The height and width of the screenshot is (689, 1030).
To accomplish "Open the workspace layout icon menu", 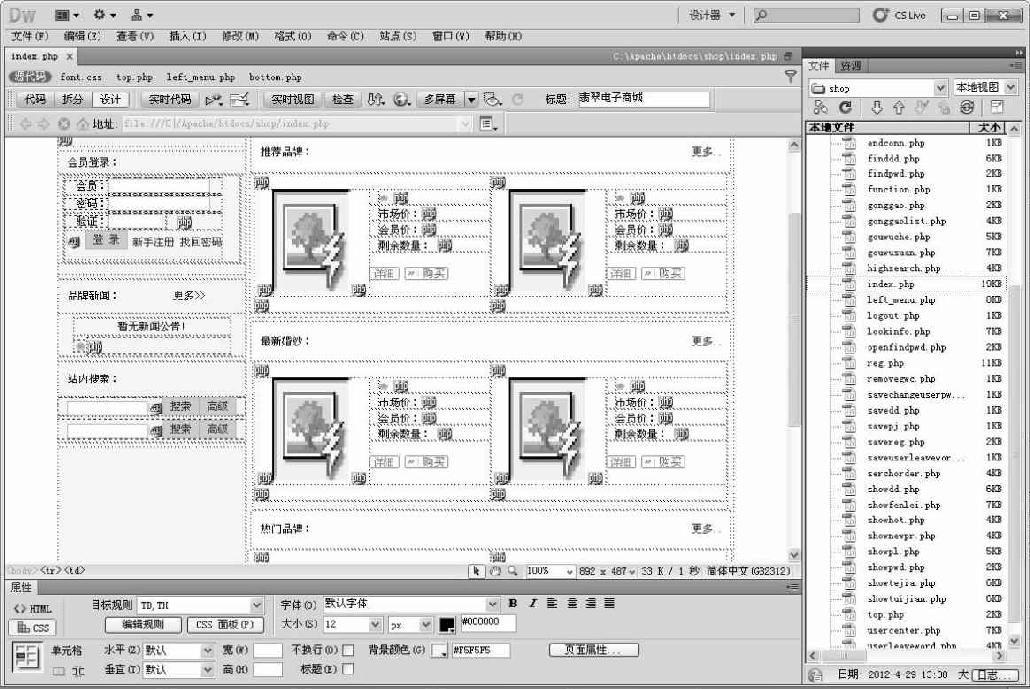I will (66, 14).
